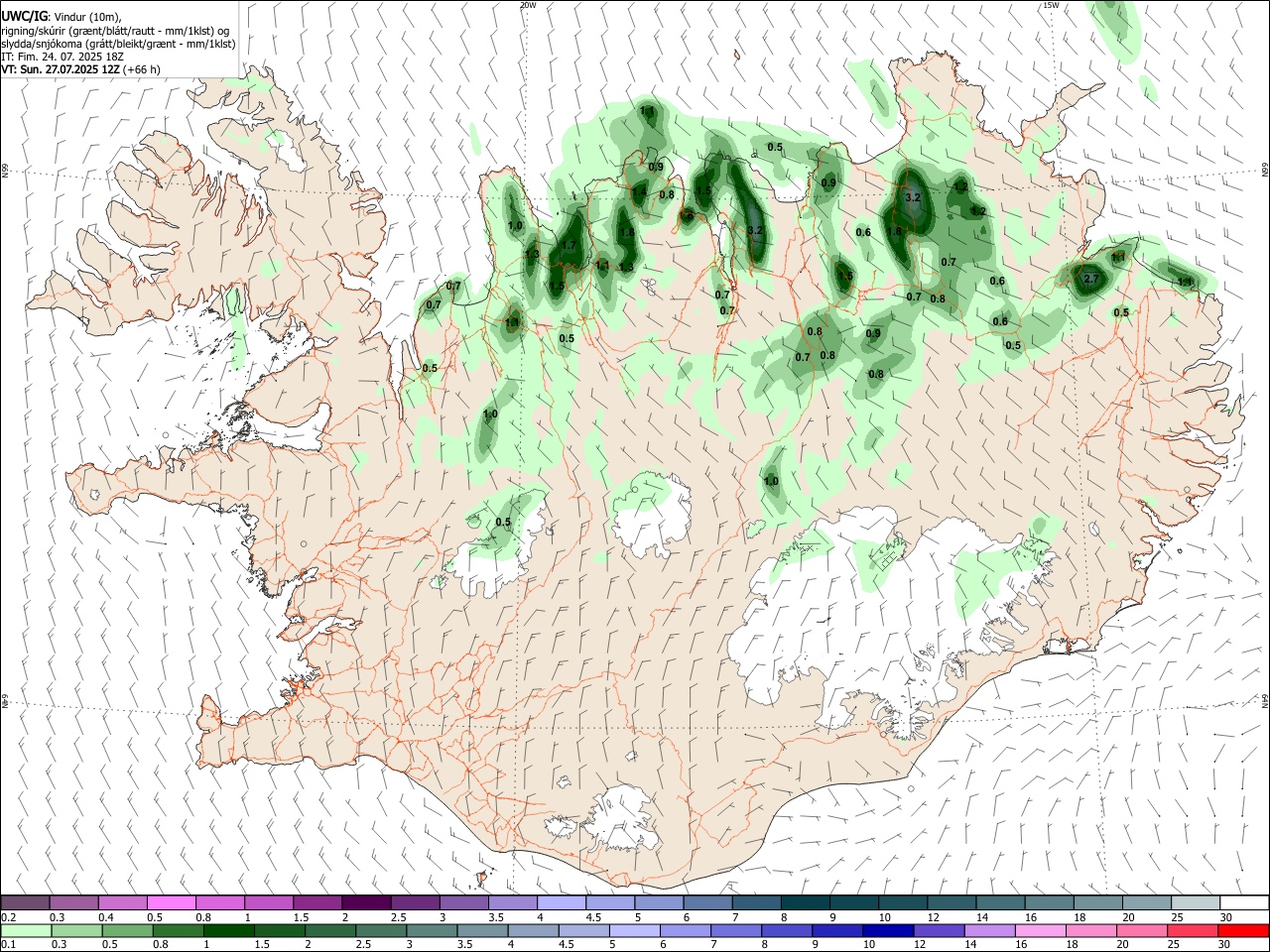Select the red 25 swatch in bottom legend row

[1195, 931]
